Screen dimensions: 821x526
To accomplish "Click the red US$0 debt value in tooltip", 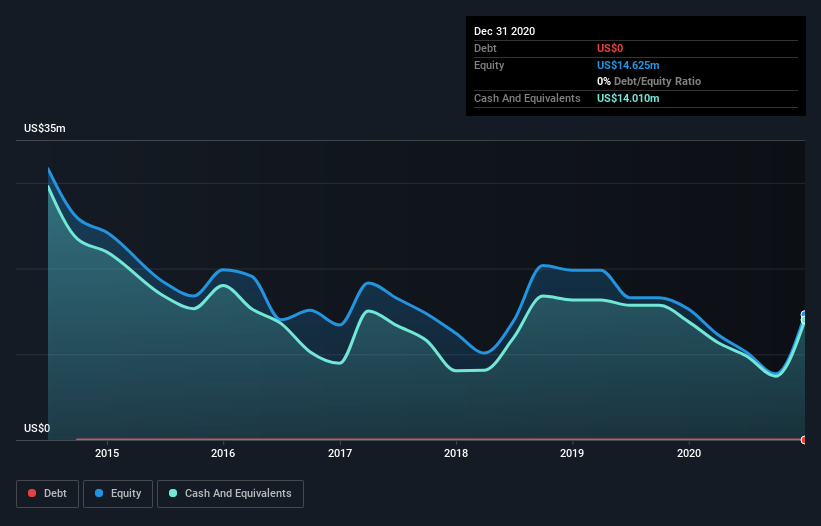I will click(610, 48).
